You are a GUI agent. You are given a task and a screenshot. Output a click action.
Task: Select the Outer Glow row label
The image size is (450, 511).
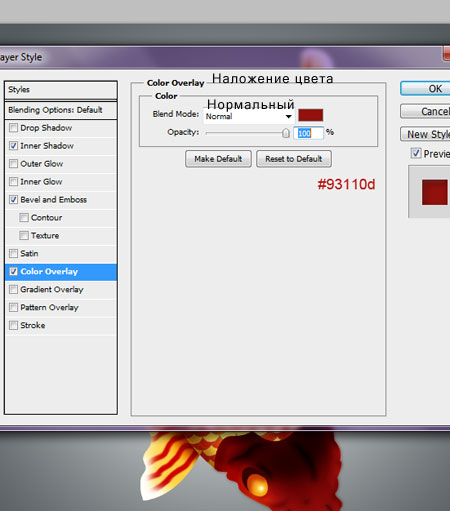coord(42,164)
